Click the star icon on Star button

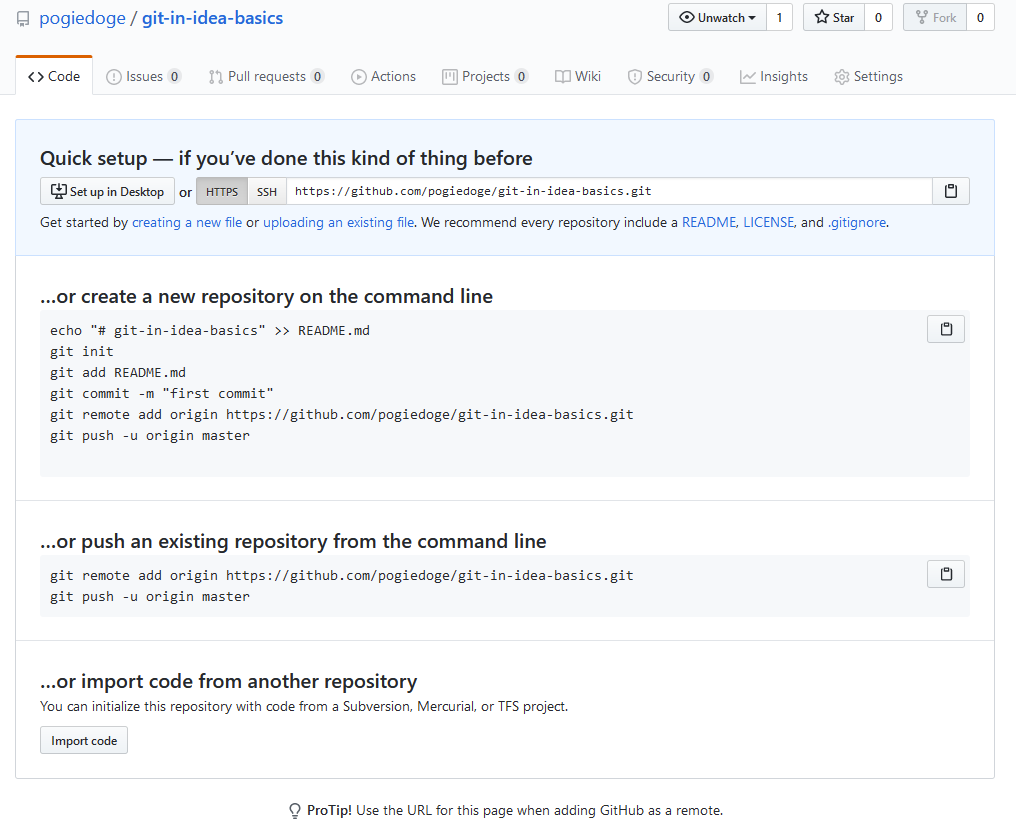(822, 17)
